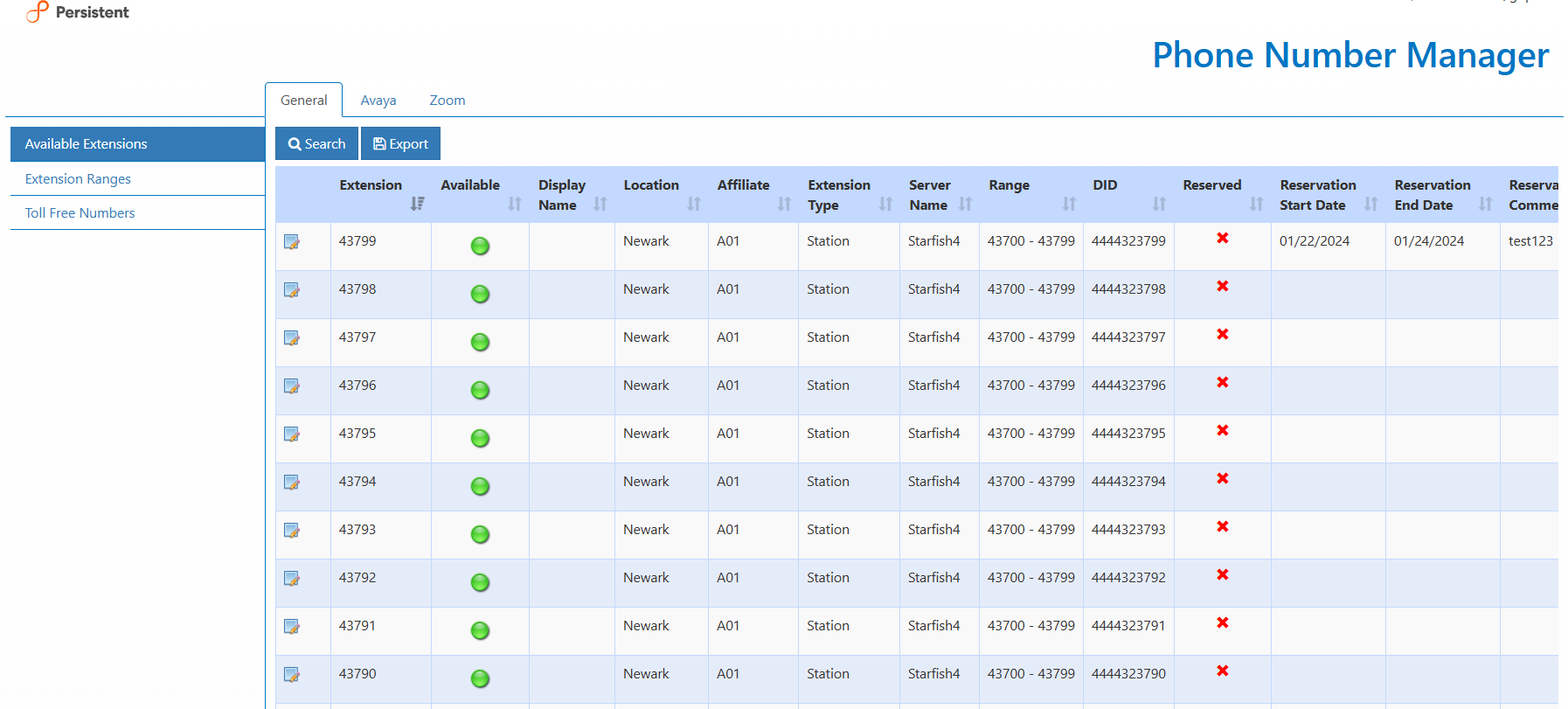Open the edit icon for extension 43798
1568x709 pixels.
tap(292, 290)
